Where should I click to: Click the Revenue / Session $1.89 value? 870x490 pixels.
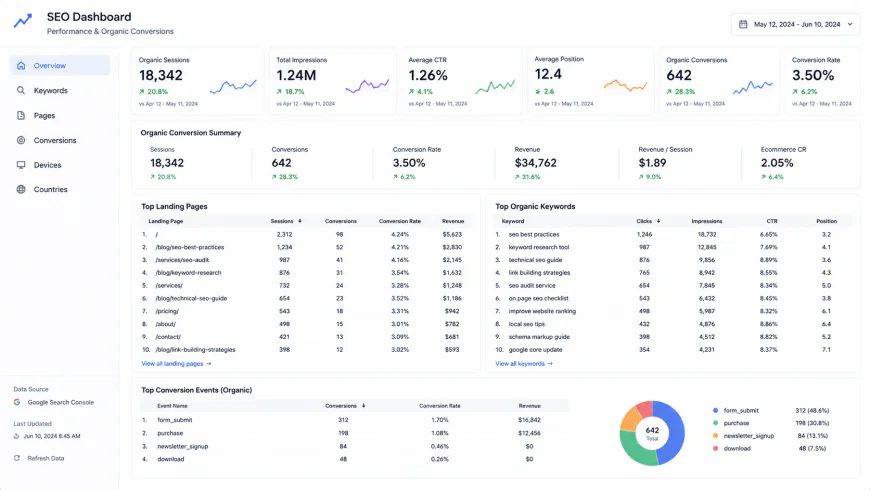[652, 163]
